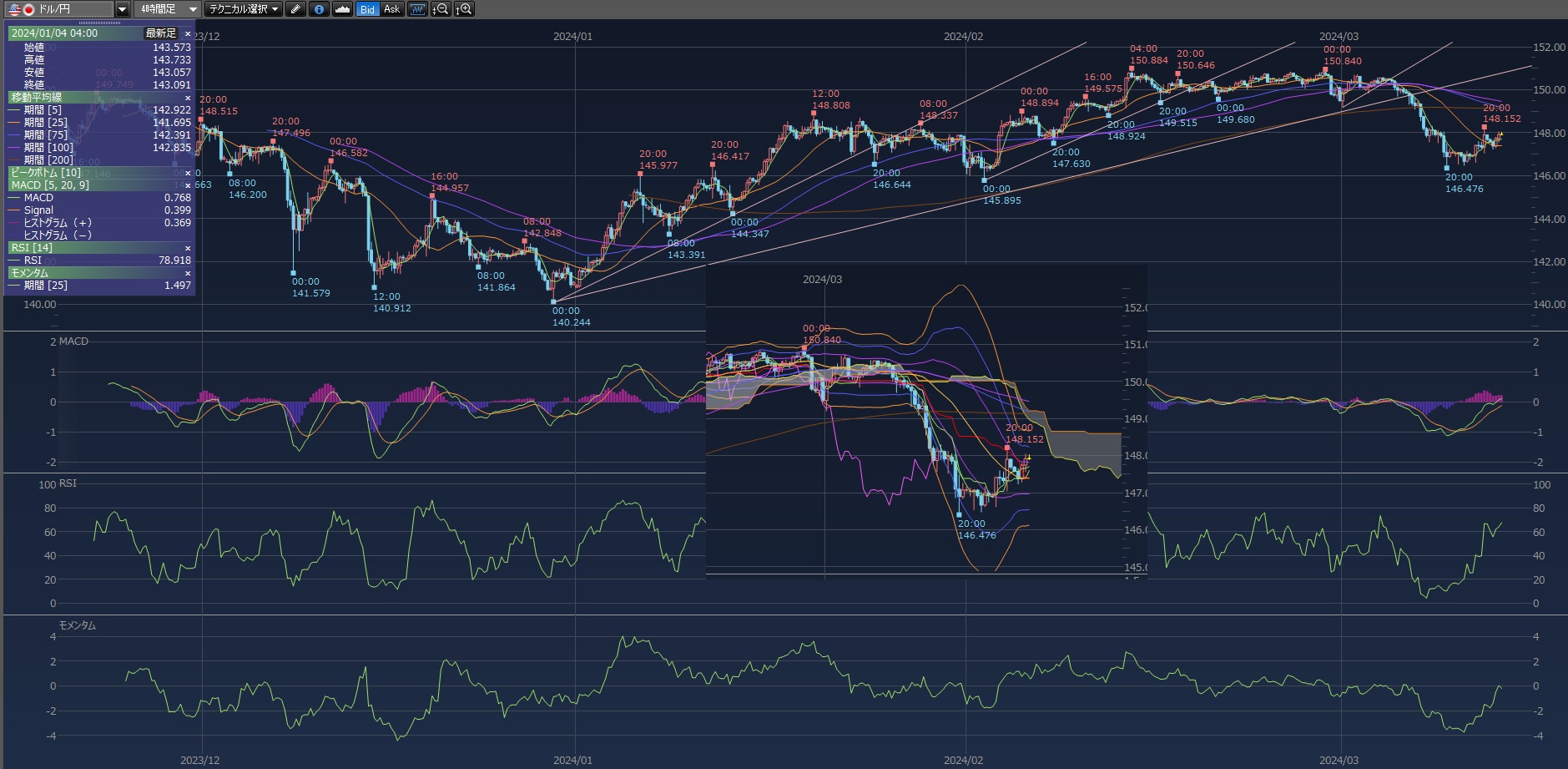Switch price display to Ask

[391, 9]
